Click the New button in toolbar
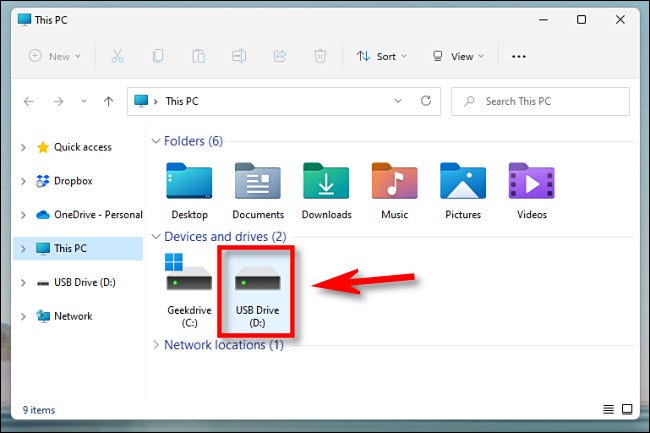The image size is (650, 433). point(54,56)
